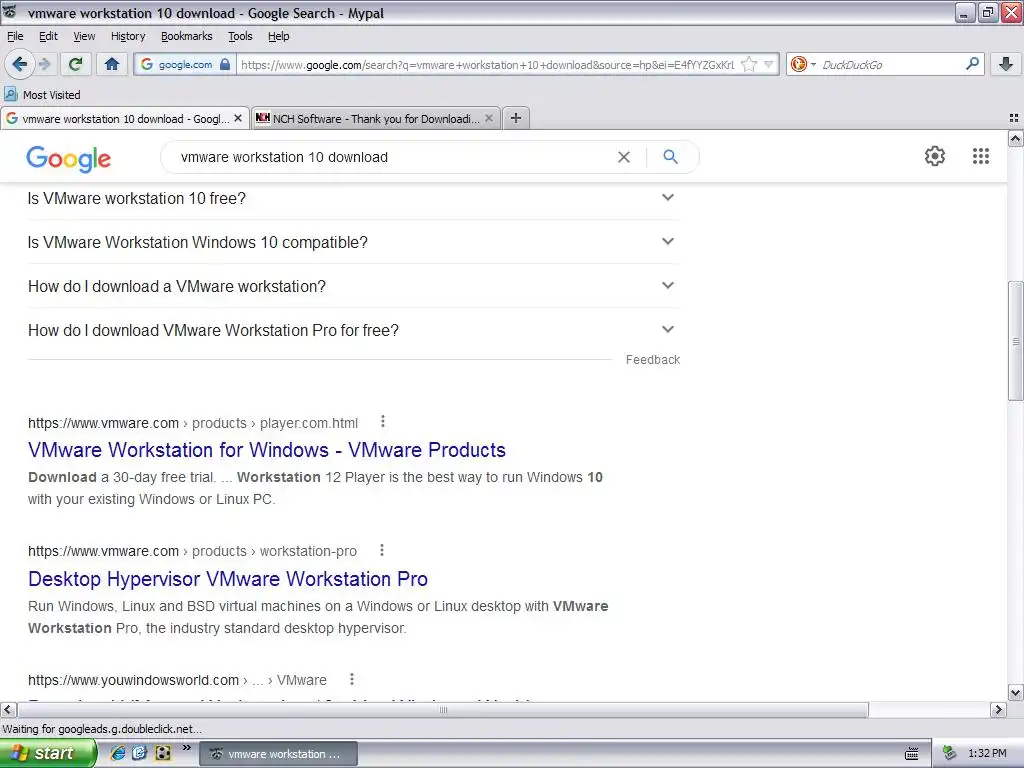The width and height of the screenshot is (1024, 768).
Task: Click the Forward navigation arrow
Action: 44,64
